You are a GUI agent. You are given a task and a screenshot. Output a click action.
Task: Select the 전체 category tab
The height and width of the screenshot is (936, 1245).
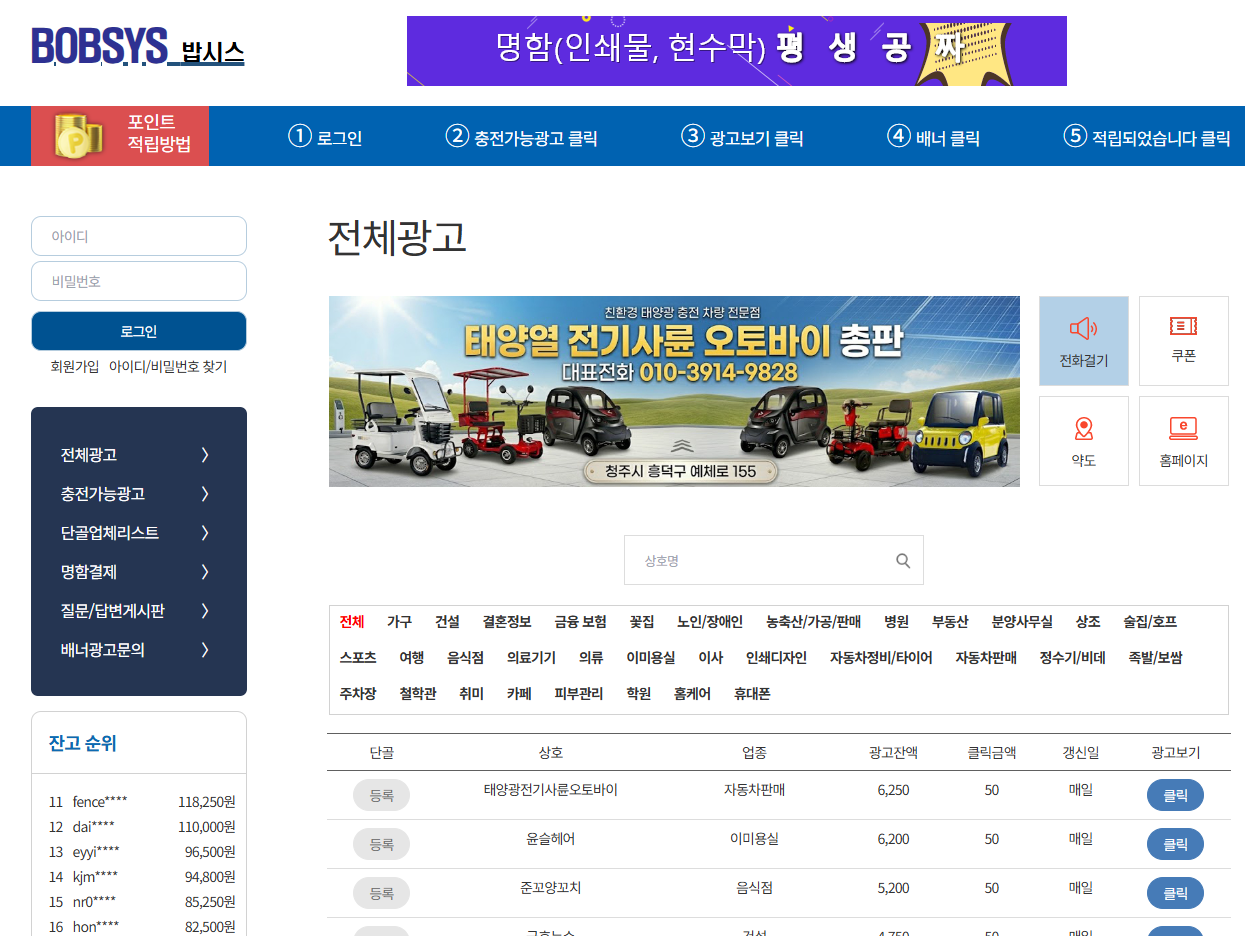tap(352, 622)
